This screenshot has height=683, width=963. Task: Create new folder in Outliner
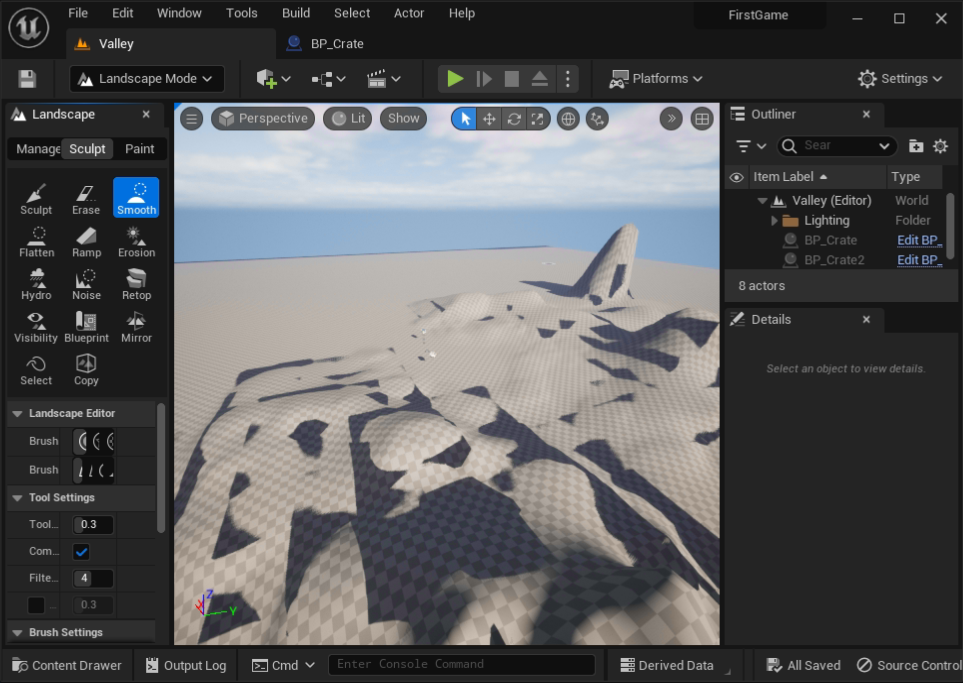click(916, 146)
